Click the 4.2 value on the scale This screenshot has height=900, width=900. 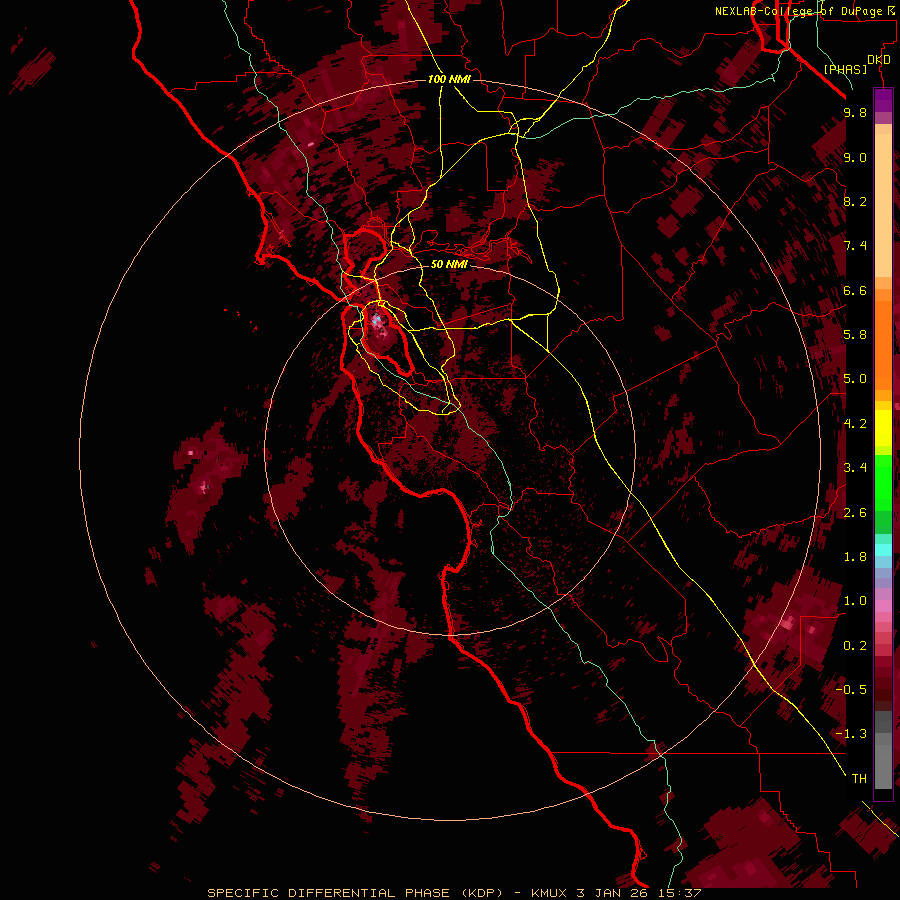pyautogui.click(x=855, y=424)
